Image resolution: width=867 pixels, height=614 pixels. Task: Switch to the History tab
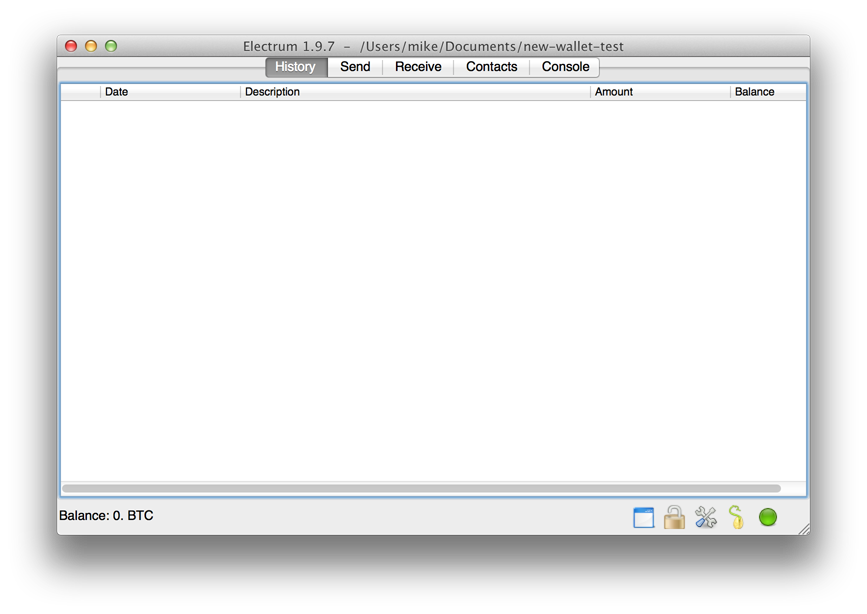click(296, 67)
